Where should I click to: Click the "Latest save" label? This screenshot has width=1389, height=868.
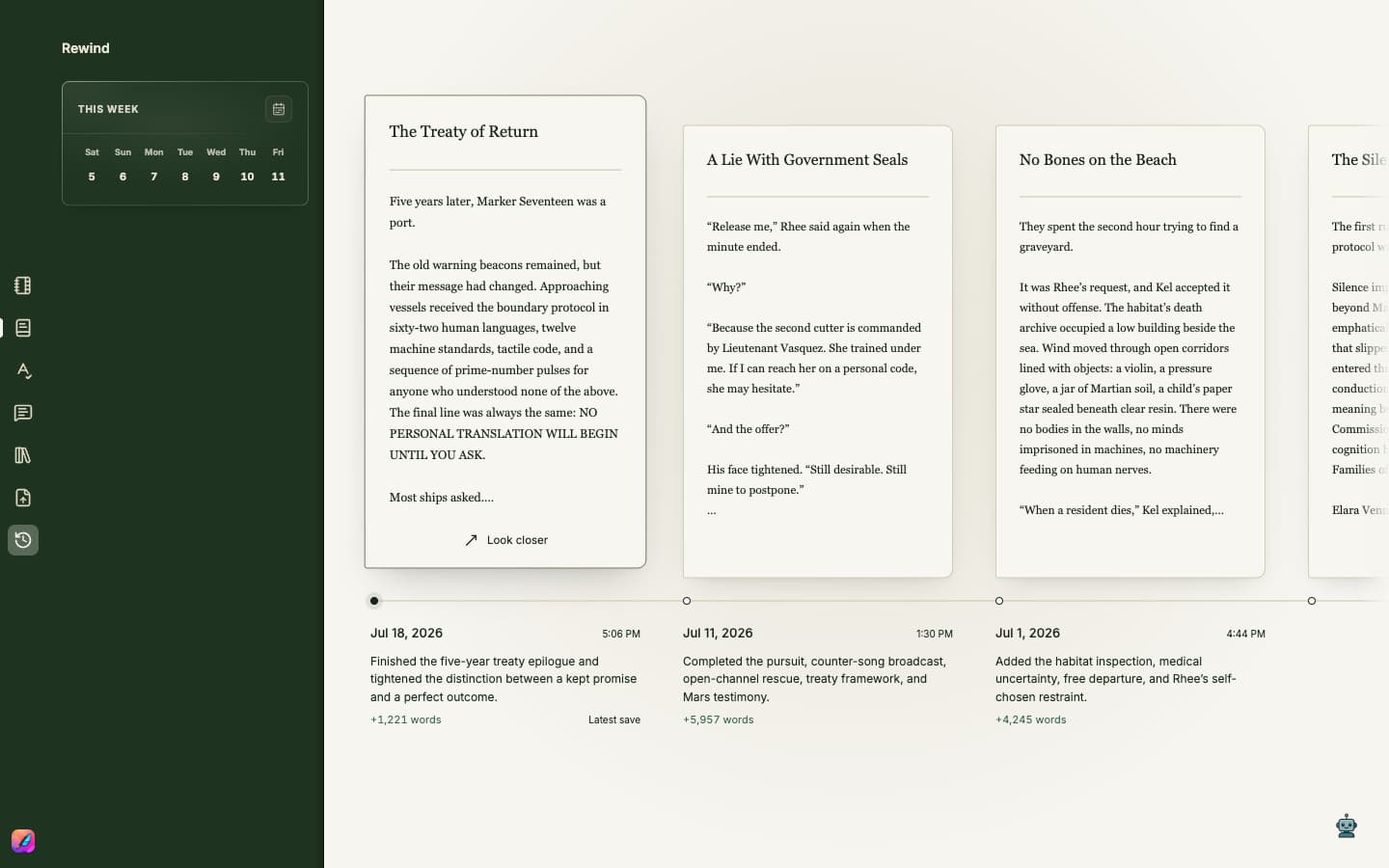(x=614, y=719)
